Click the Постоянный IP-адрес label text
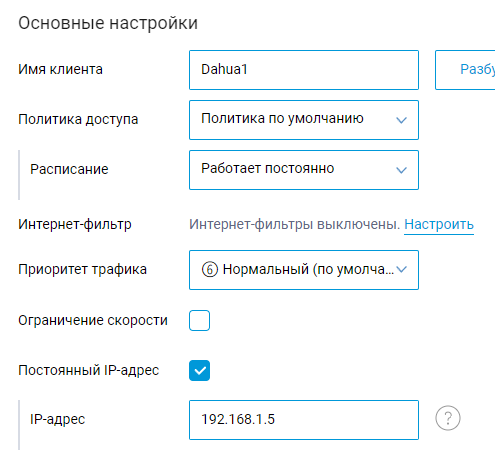495x450 pixels. (x=89, y=370)
